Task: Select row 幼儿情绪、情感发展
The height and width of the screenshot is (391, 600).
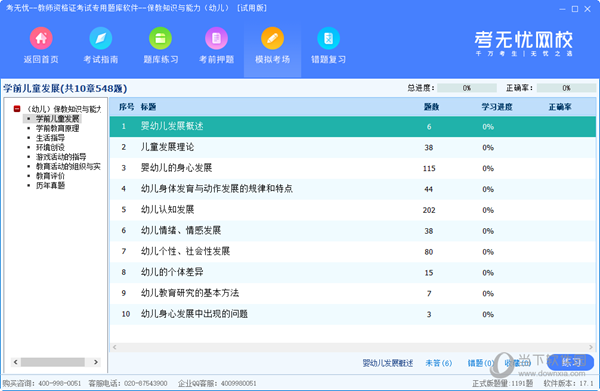Action: (352, 231)
